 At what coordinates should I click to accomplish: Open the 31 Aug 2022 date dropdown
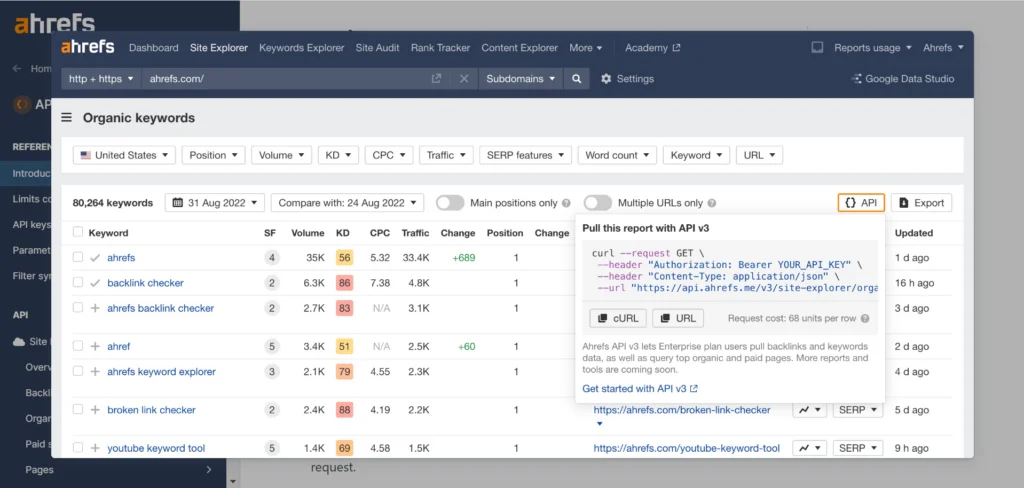(214, 203)
